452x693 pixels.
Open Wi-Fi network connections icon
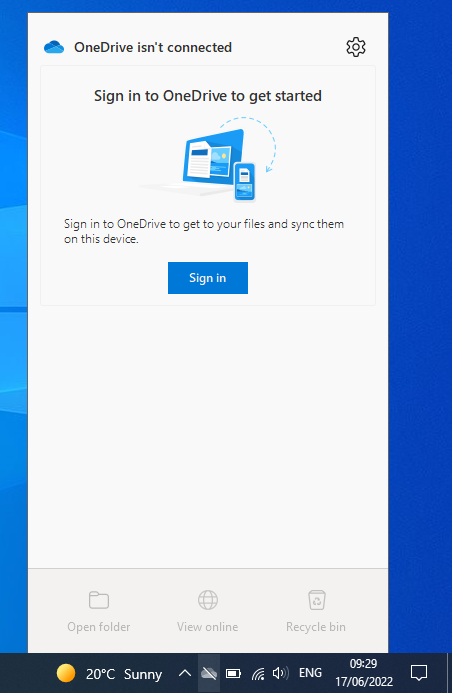coord(258,674)
